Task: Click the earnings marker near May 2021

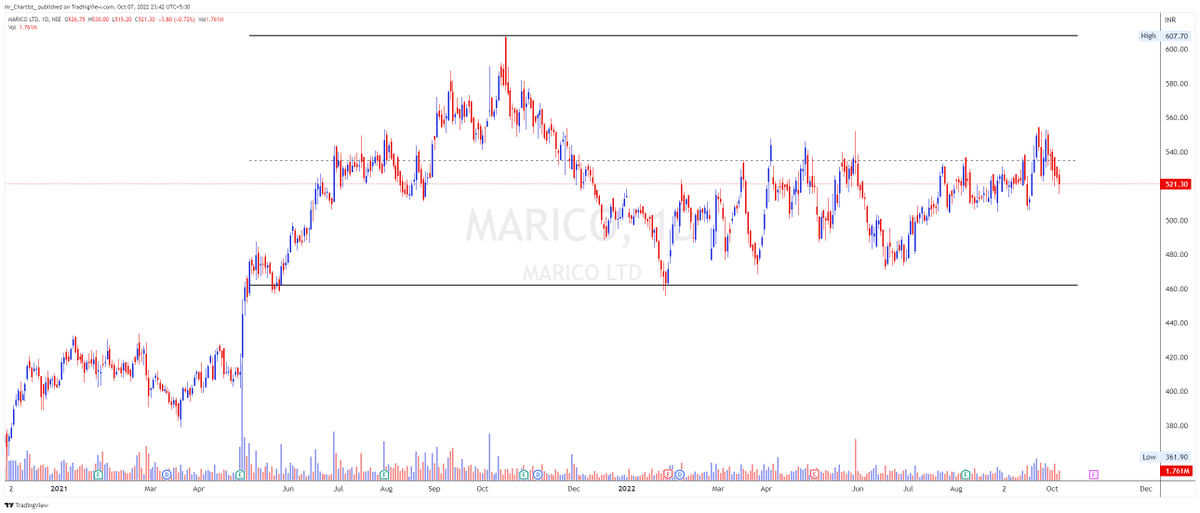Action: click(241, 474)
